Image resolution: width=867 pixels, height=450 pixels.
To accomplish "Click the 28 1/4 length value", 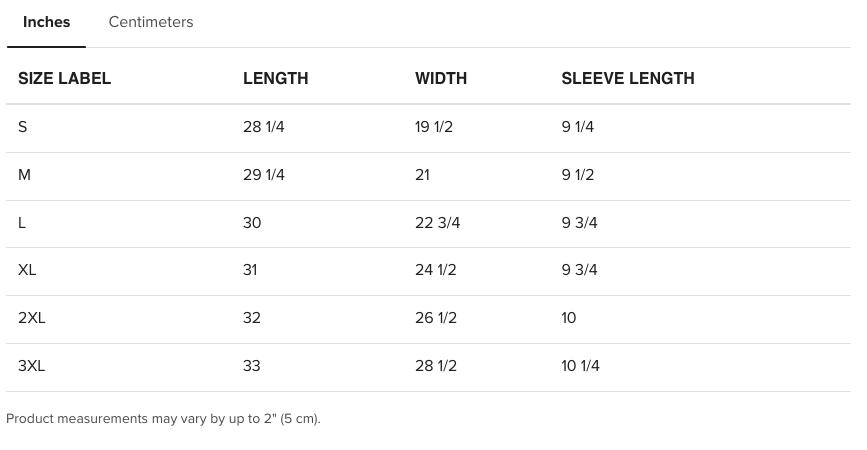I will click(x=263, y=127).
